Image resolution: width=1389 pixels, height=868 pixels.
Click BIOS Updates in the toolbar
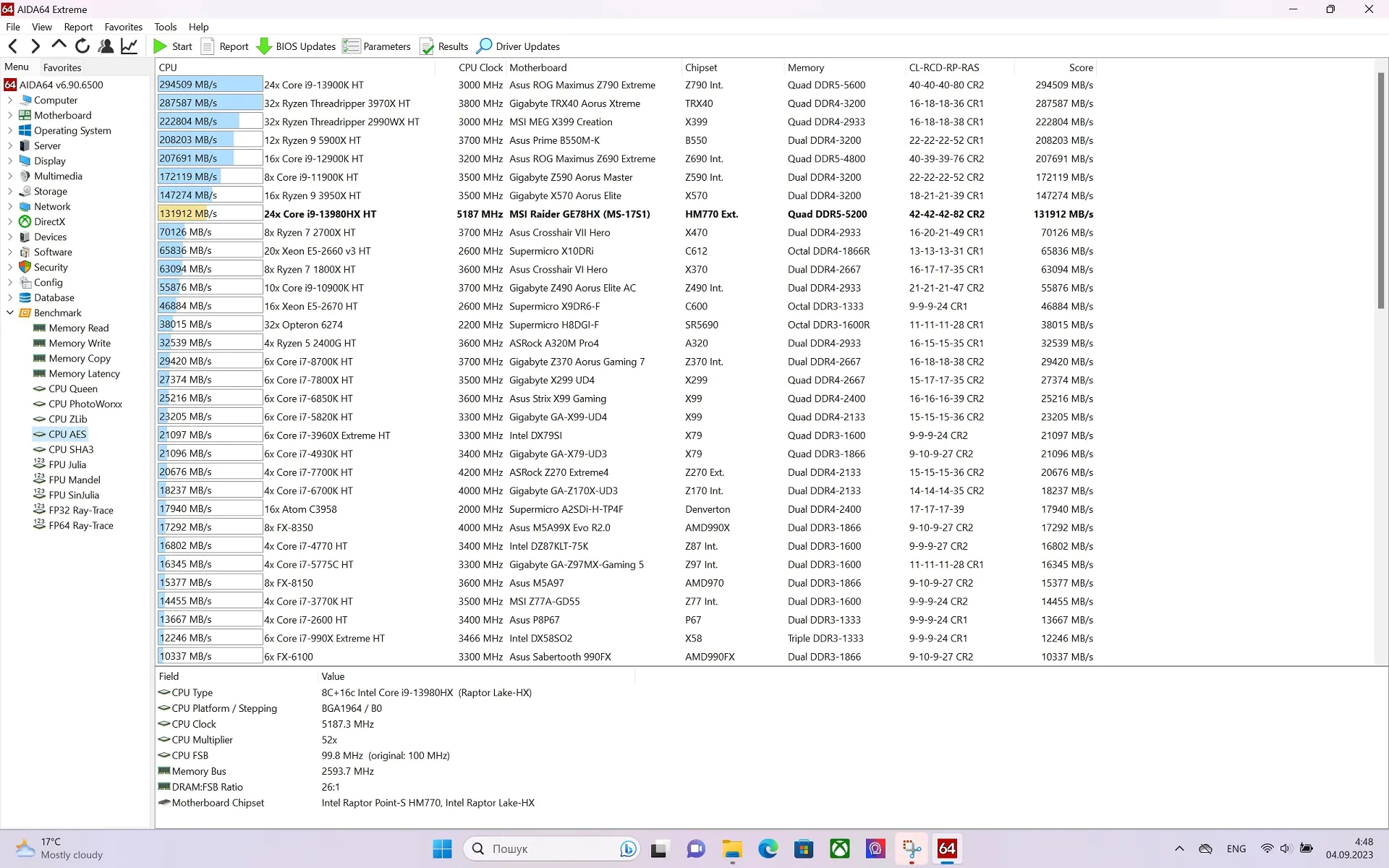coord(297,46)
